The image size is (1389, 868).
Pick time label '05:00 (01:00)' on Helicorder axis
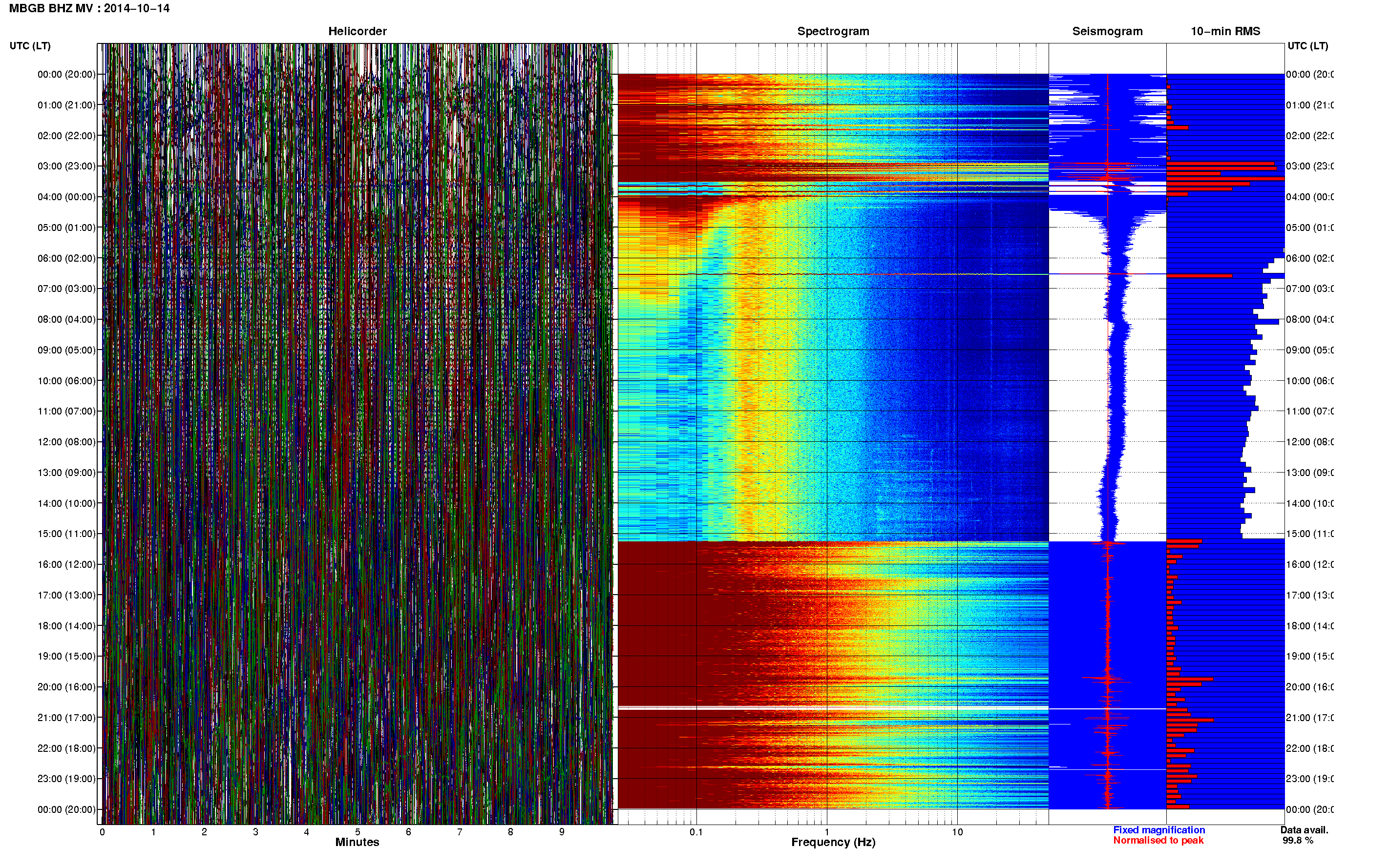tap(66, 227)
